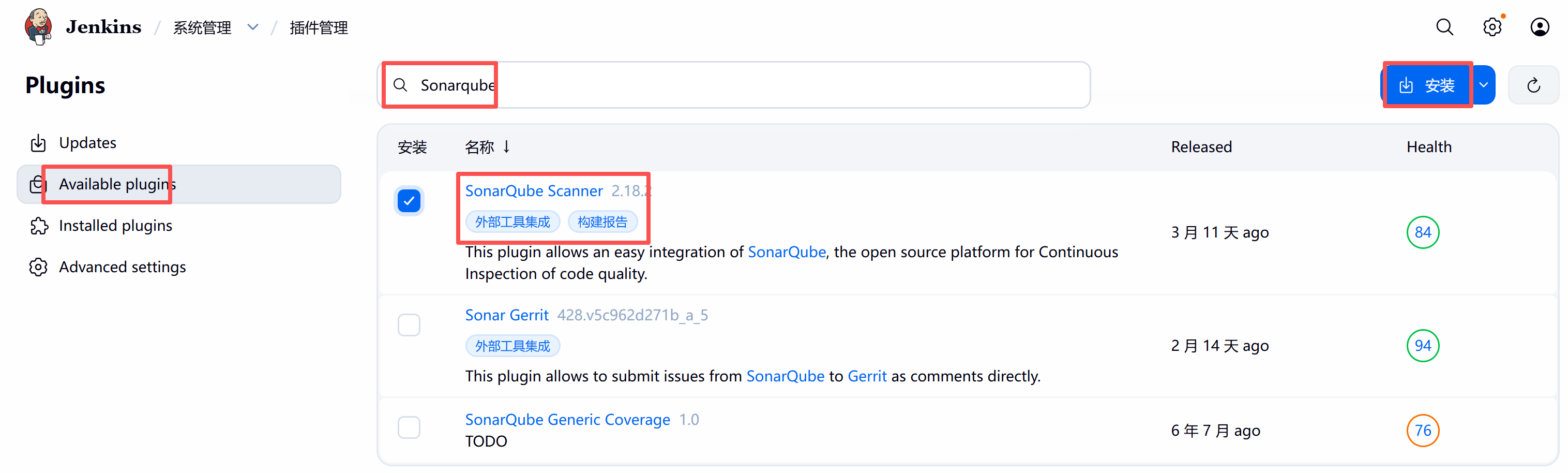The width and height of the screenshot is (1568, 473).
Task: Select Available plugins in the sidebar
Action: point(179,184)
